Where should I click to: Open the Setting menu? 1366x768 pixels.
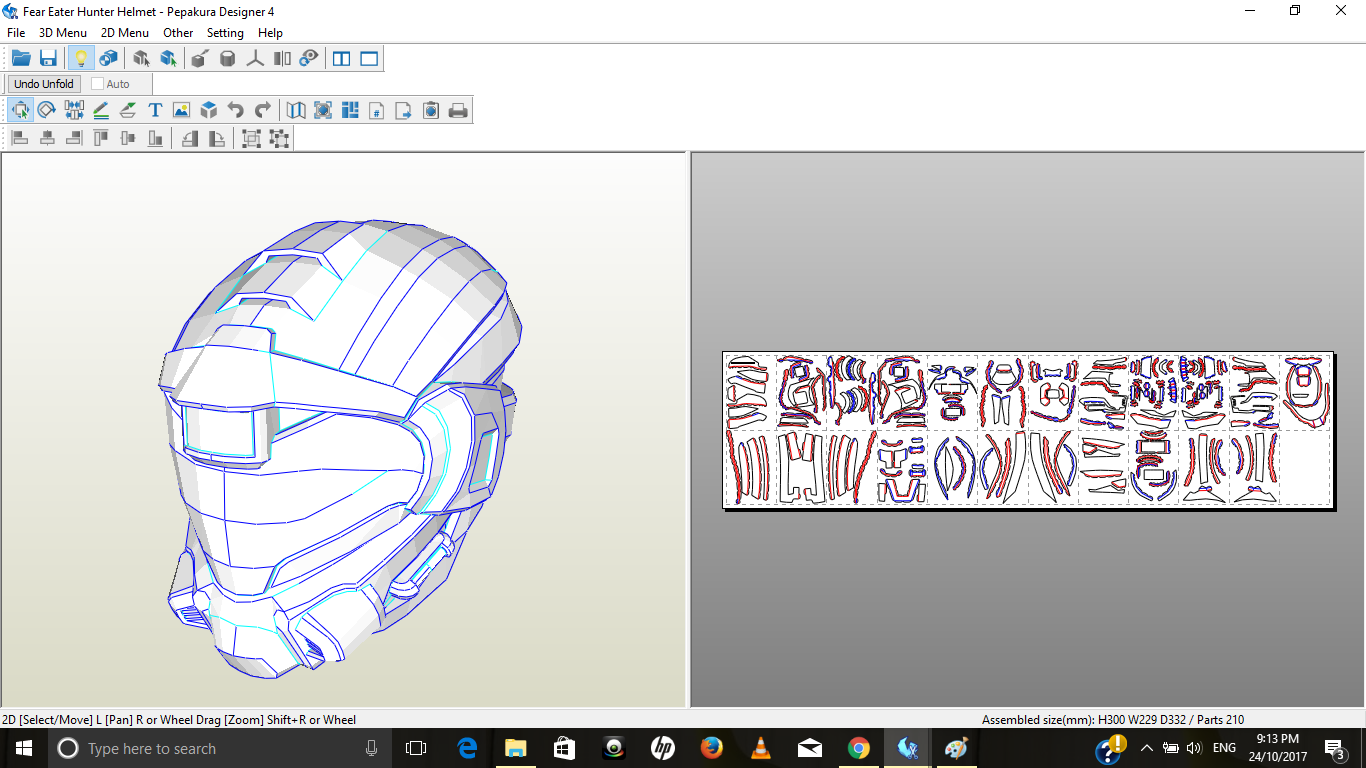click(x=225, y=33)
